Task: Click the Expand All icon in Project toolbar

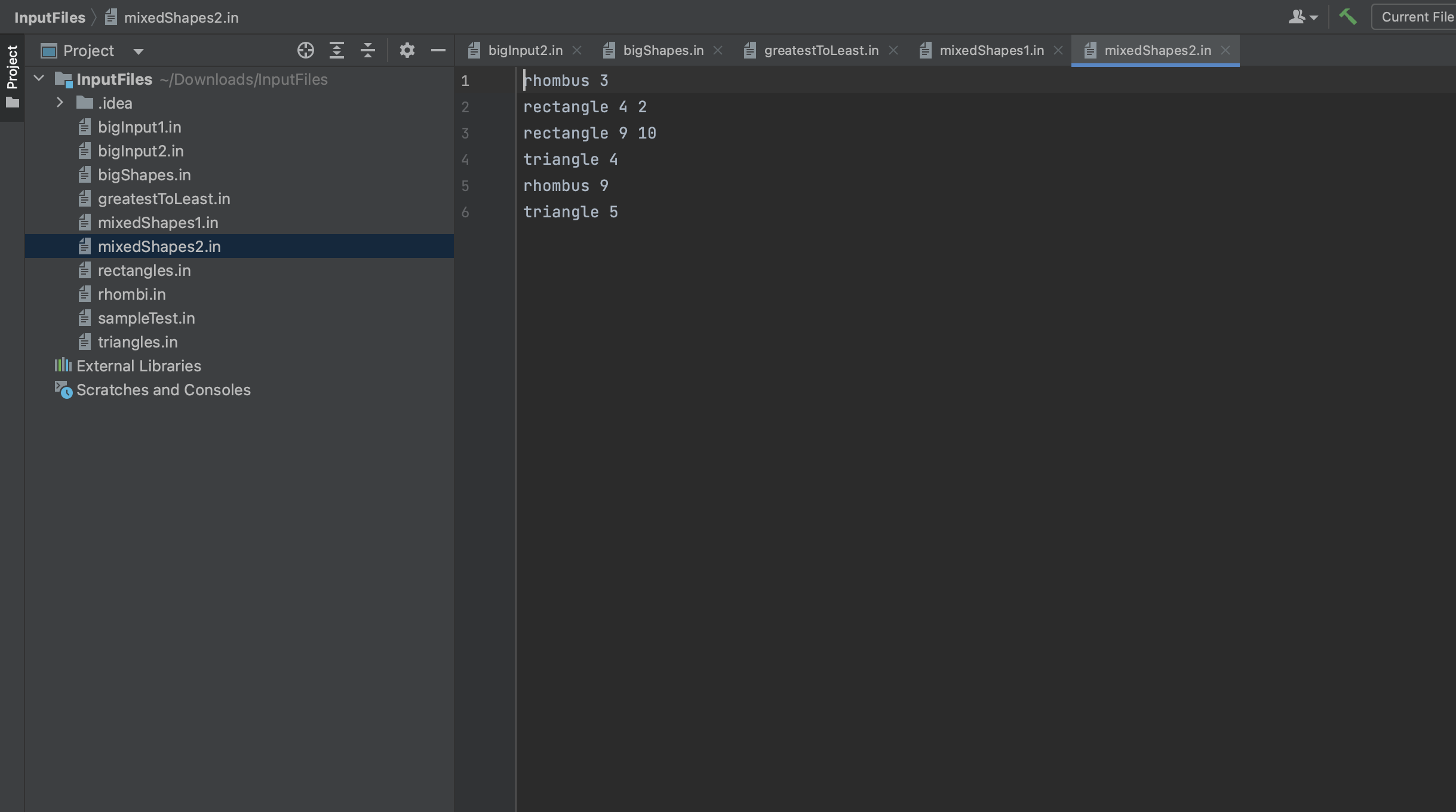Action: point(337,50)
